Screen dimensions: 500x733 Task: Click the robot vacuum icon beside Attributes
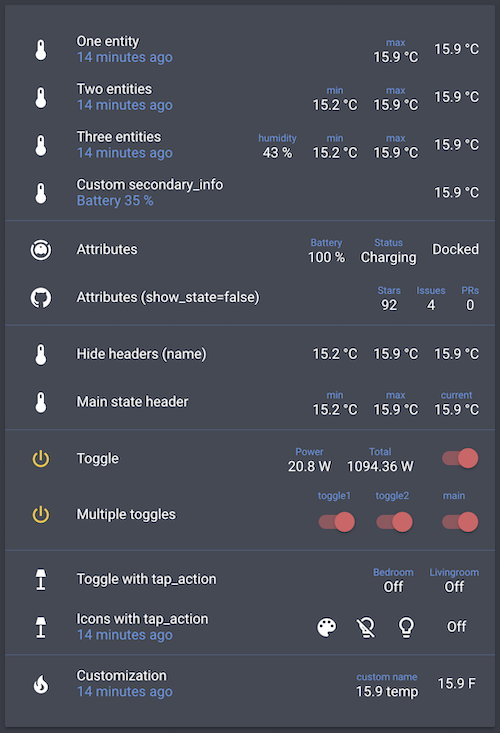[x=41, y=250]
